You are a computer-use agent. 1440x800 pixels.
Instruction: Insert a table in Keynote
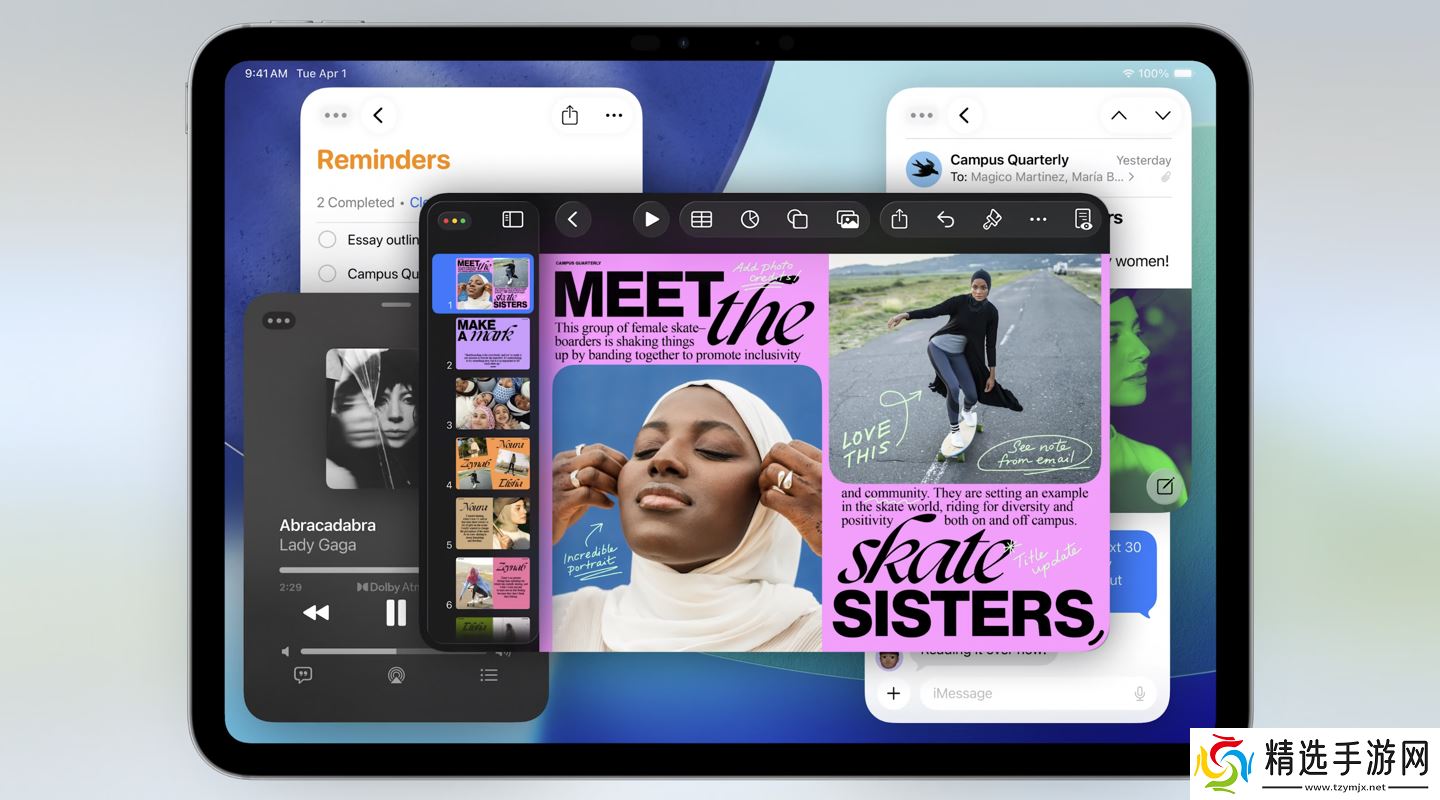point(702,219)
